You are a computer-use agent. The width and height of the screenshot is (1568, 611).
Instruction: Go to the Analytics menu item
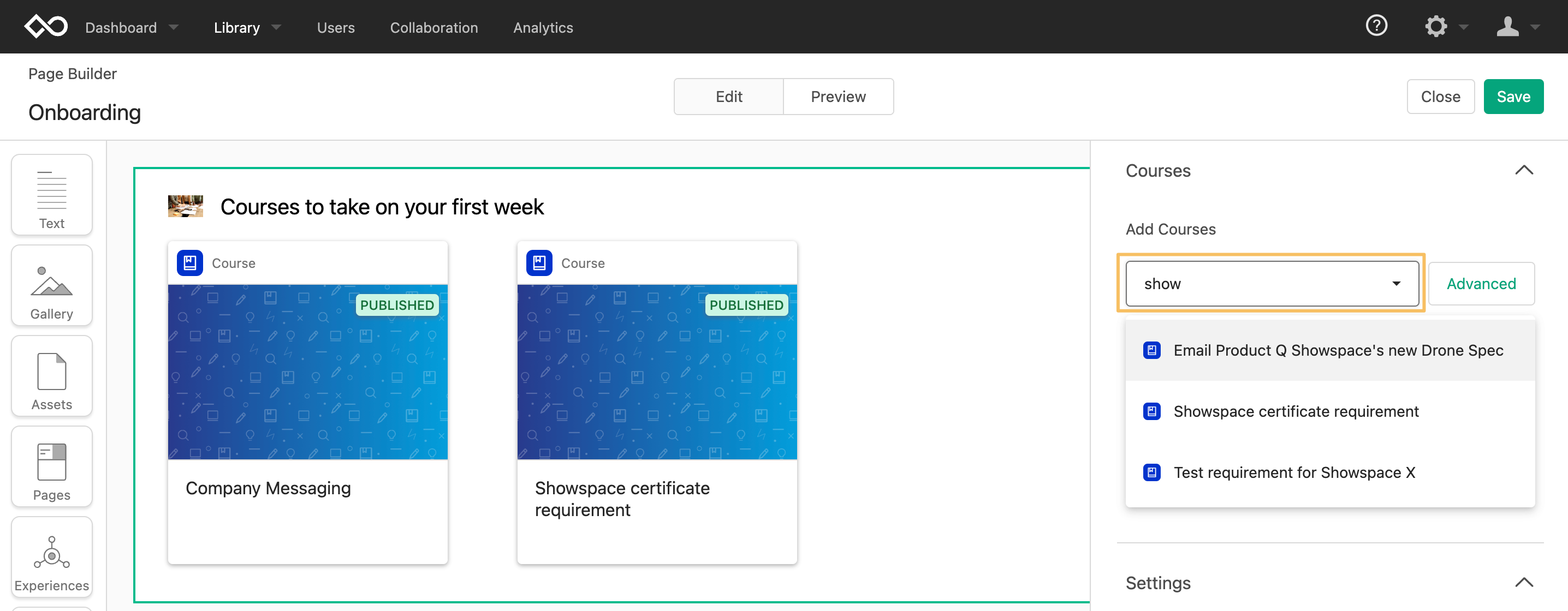543,27
